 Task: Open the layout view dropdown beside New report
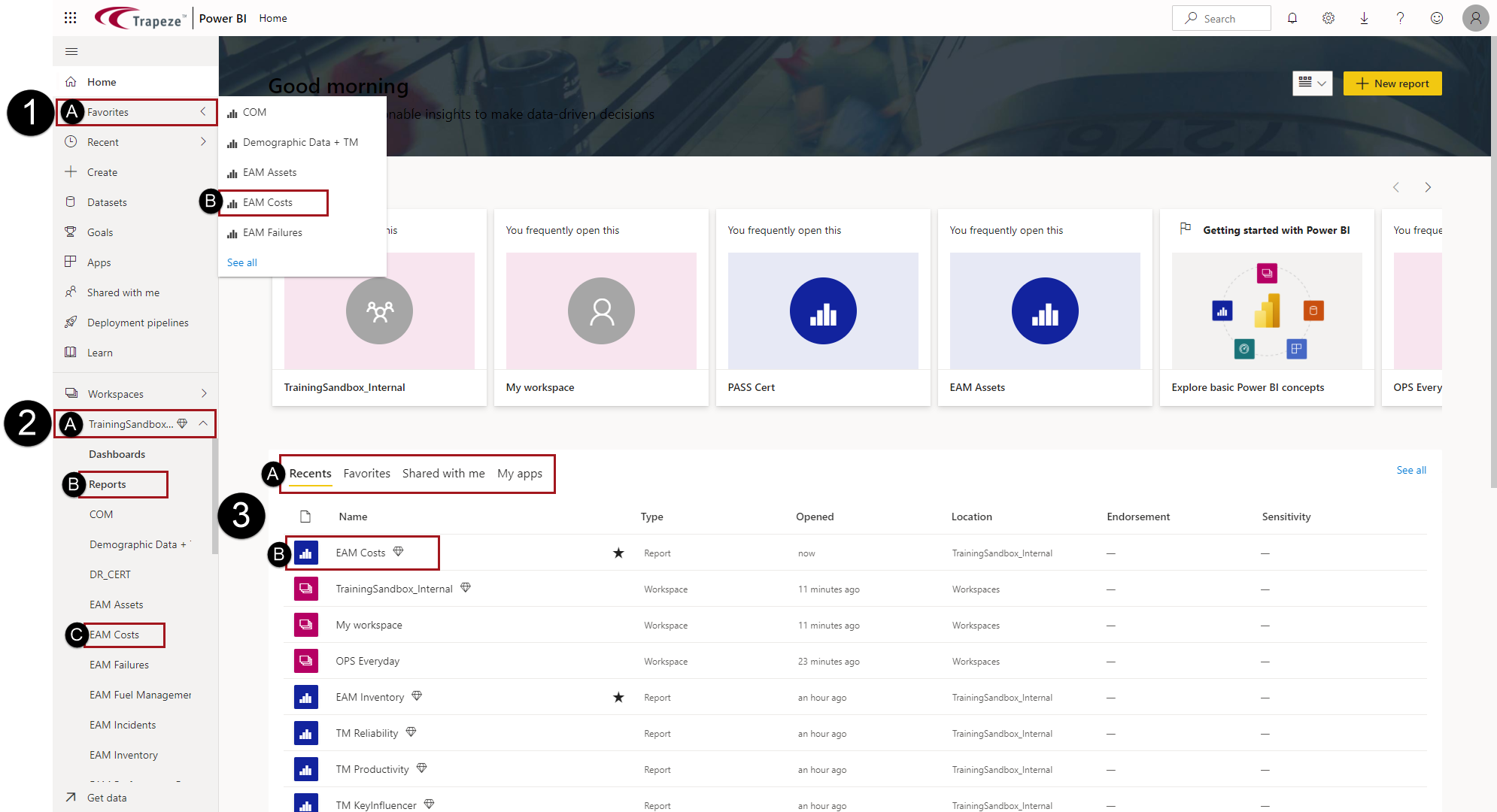1312,83
